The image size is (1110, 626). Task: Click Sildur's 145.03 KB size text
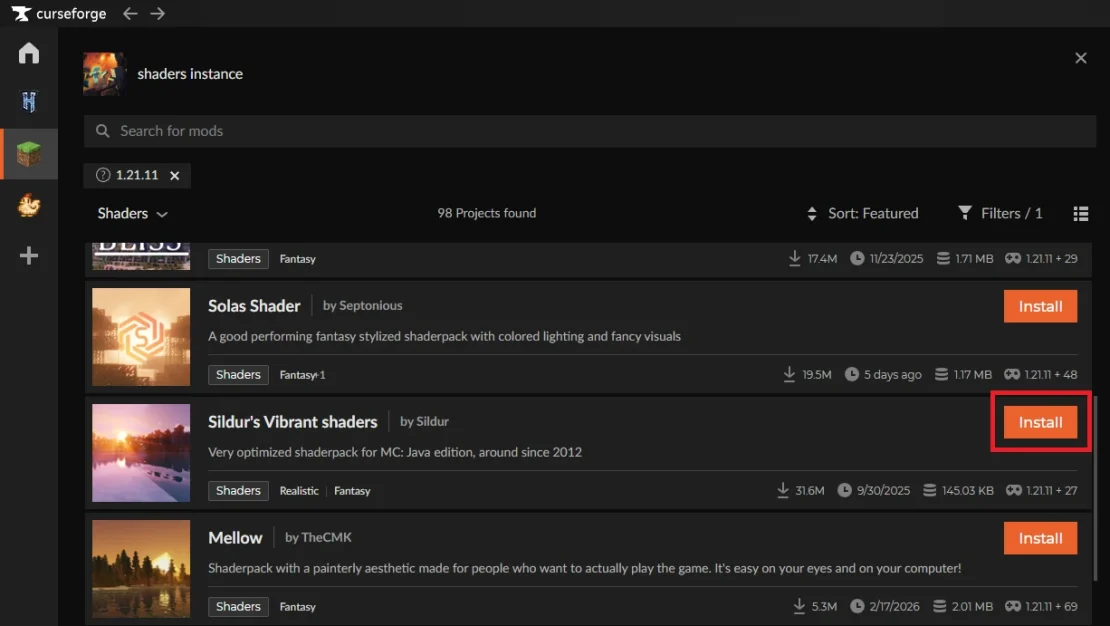coord(968,491)
